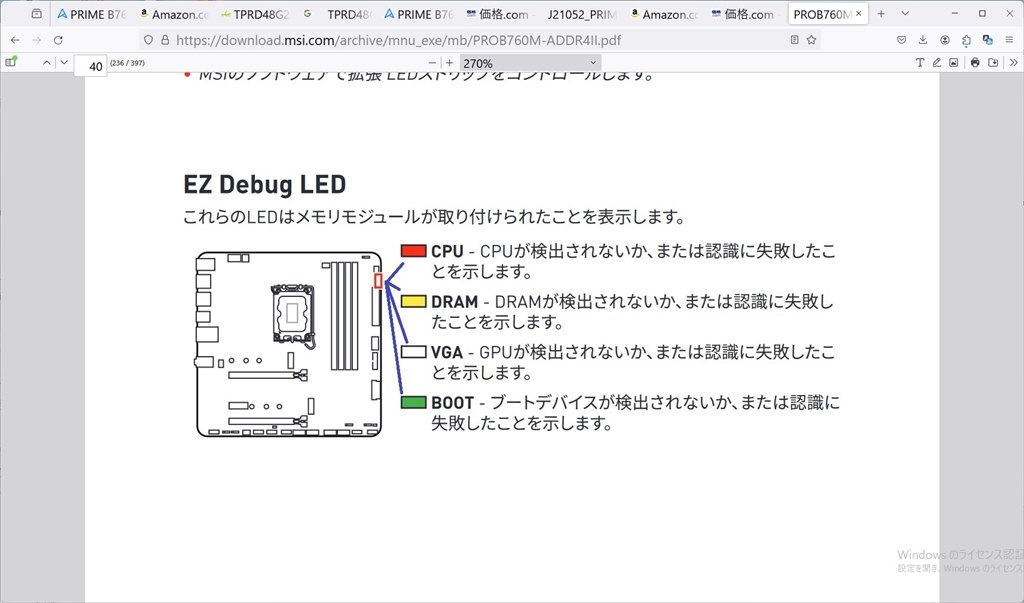Select the add image tool in PDF toolbar
This screenshot has width=1024, height=603.
point(953,63)
